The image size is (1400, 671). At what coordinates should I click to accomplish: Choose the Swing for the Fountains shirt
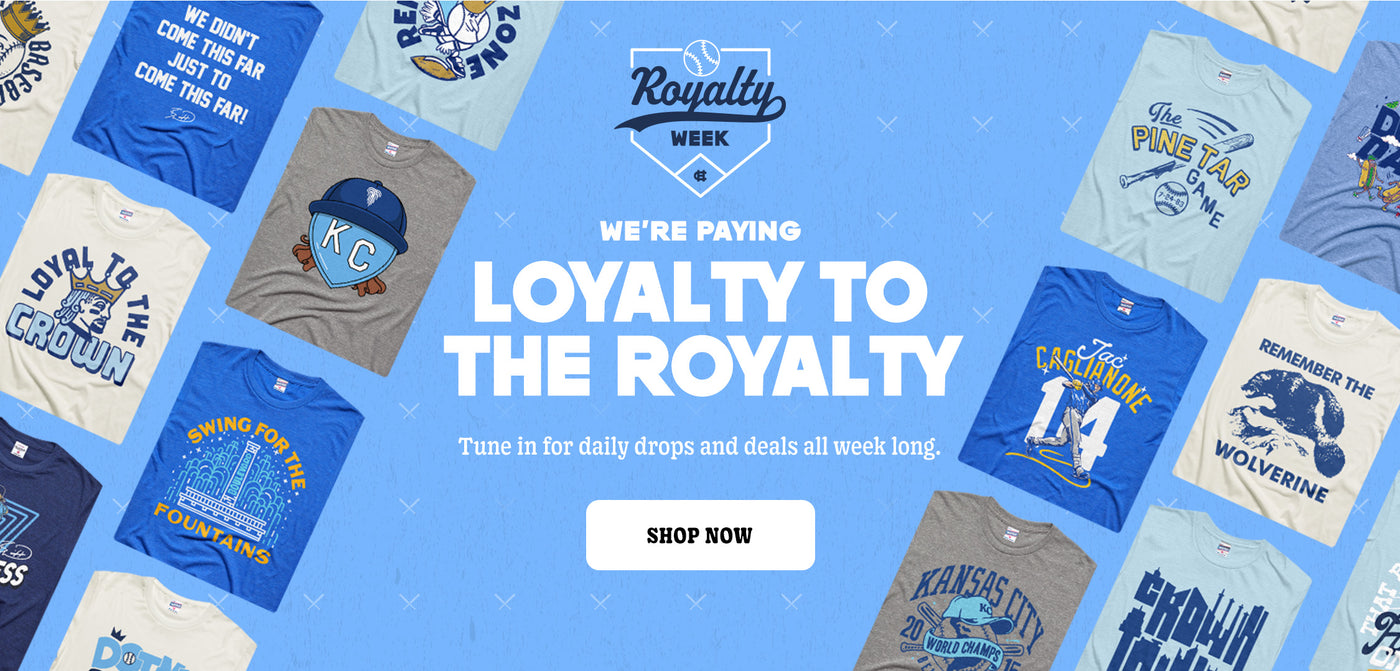[x=239, y=477]
